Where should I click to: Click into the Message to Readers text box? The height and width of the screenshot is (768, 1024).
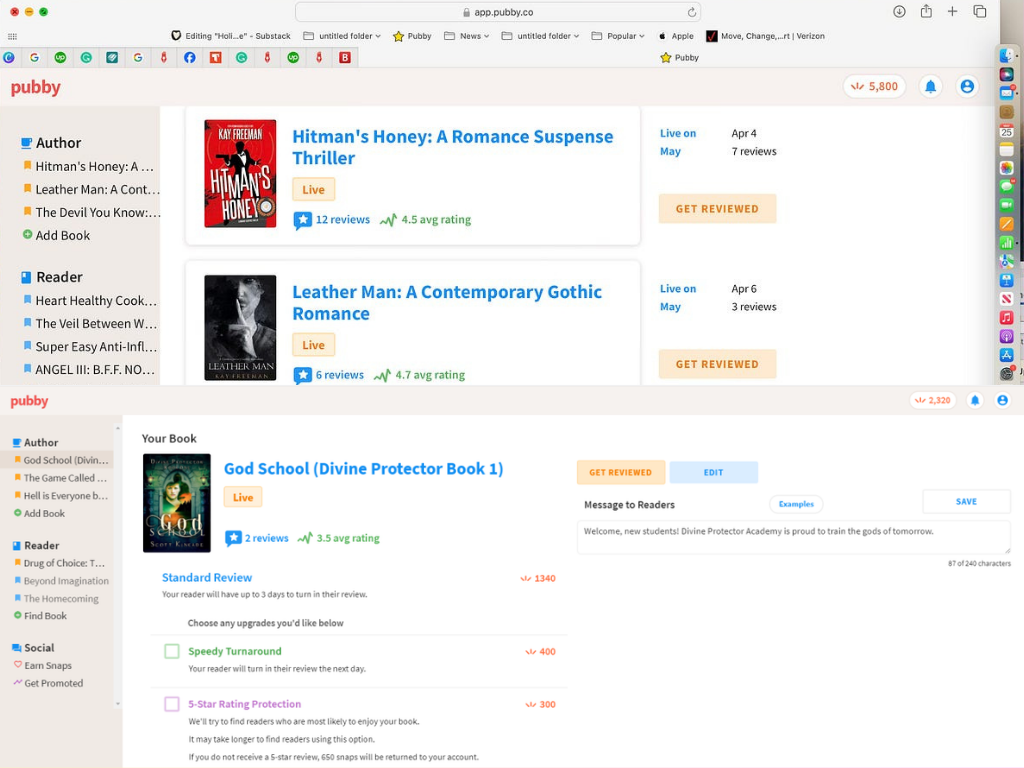pos(793,537)
